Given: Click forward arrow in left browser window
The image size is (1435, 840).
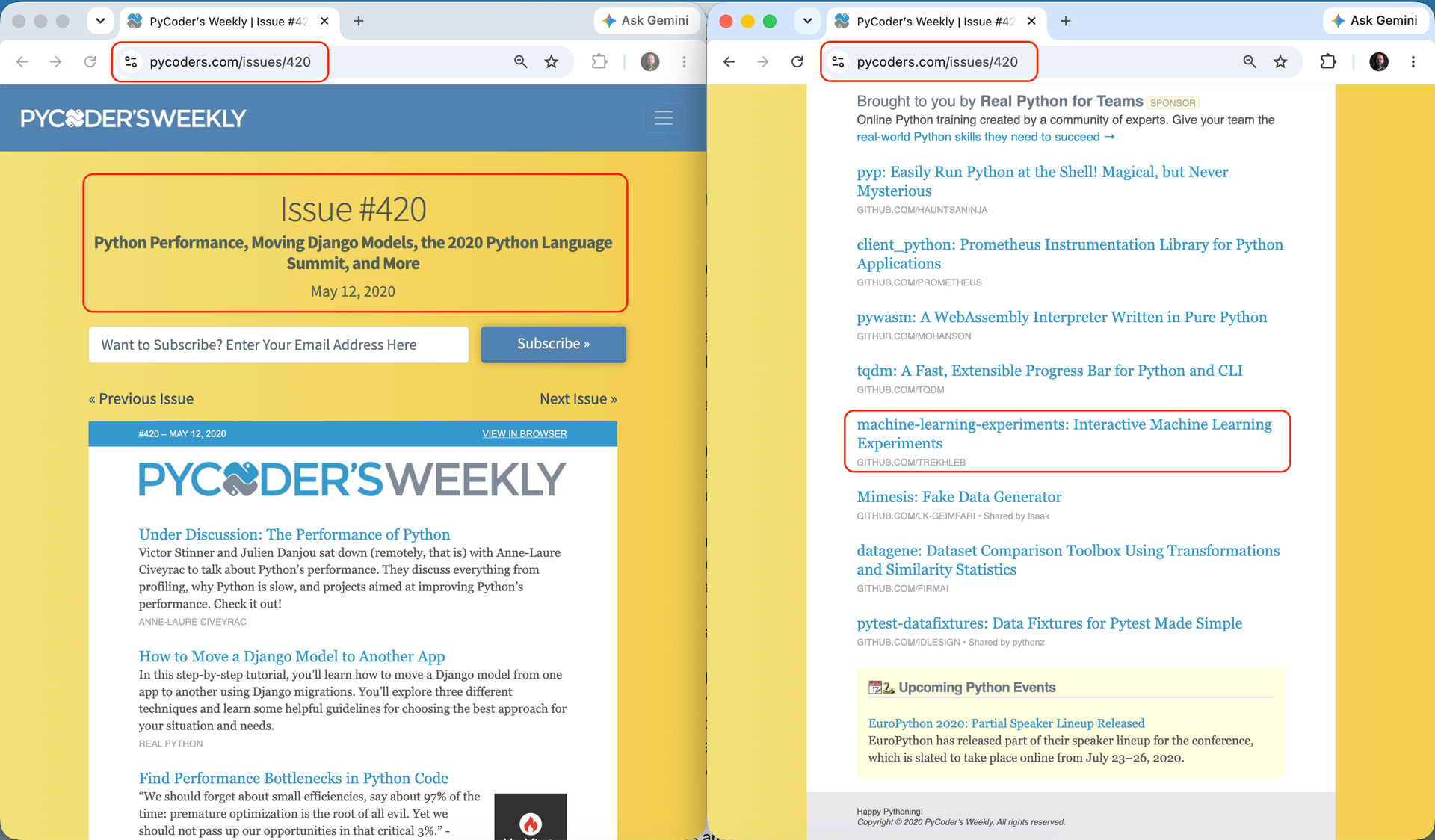Looking at the screenshot, I should pyautogui.click(x=56, y=62).
